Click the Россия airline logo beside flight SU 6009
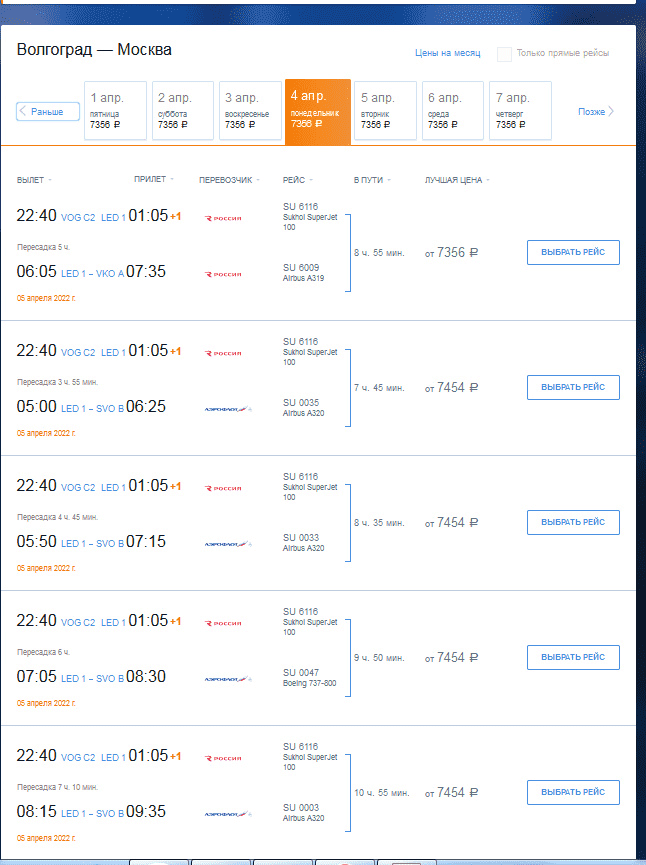646x865 pixels. click(x=223, y=273)
